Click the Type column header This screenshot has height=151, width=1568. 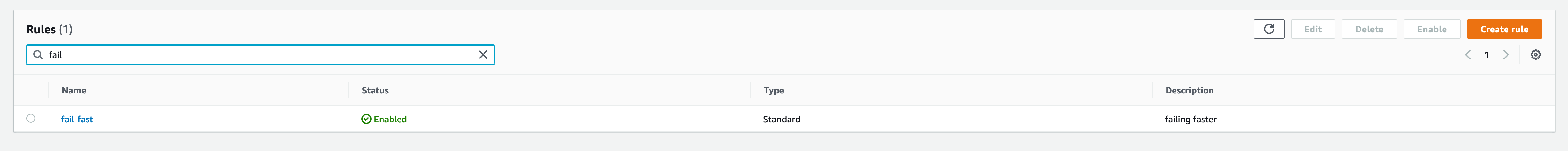coord(773,90)
